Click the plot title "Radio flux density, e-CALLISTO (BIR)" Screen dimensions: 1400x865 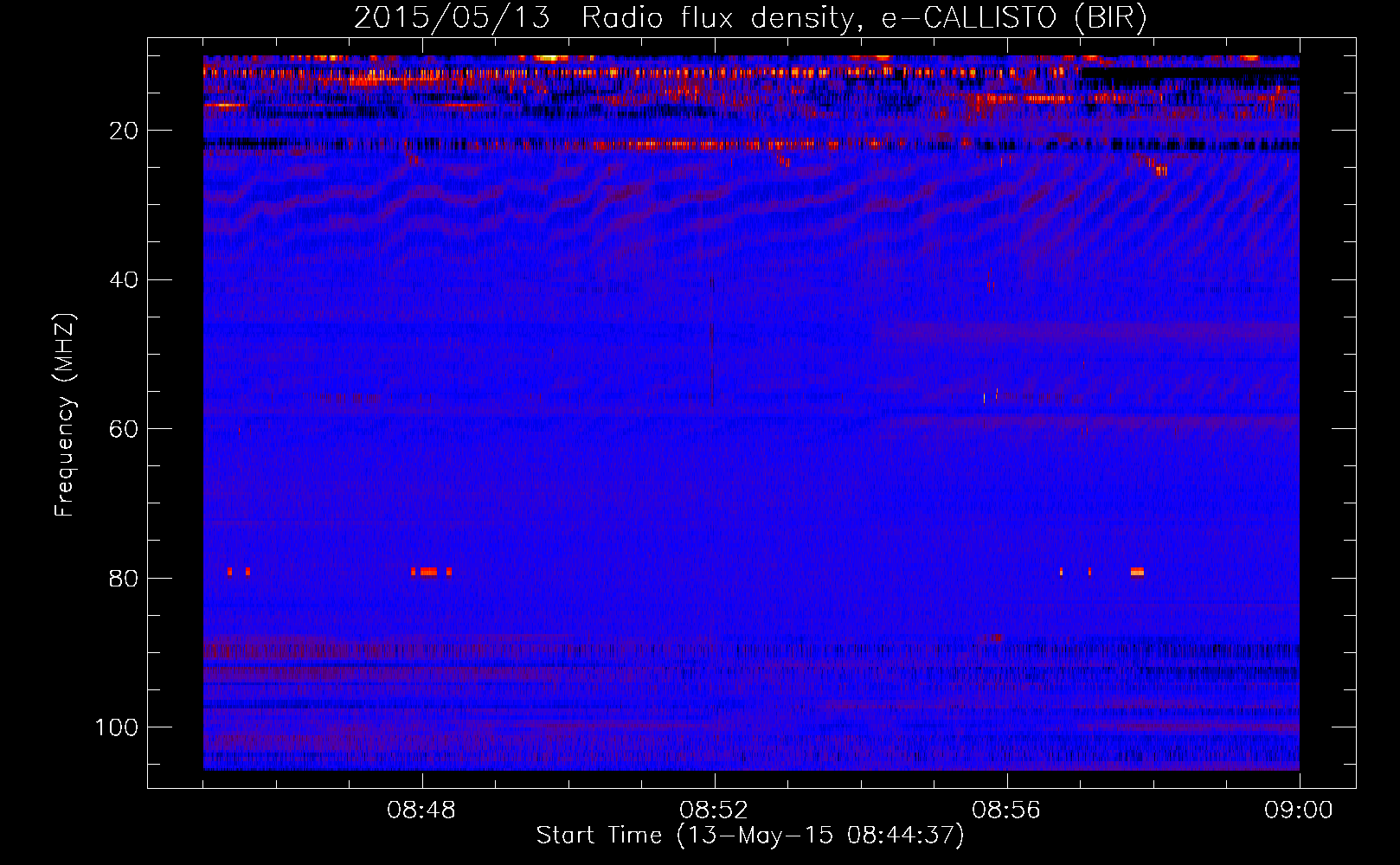point(864,18)
